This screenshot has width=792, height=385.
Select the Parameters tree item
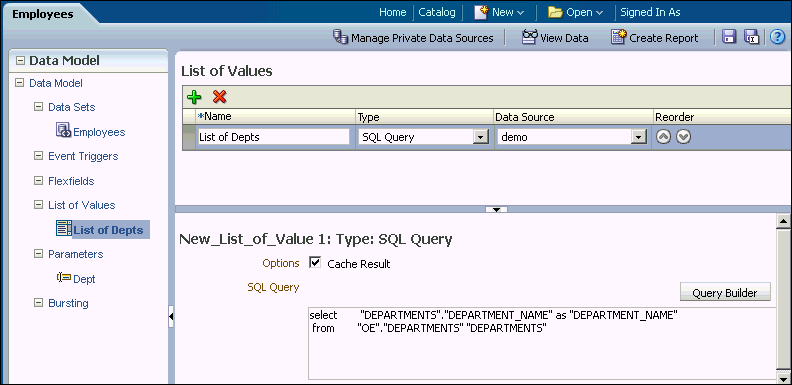click(76, 254)
